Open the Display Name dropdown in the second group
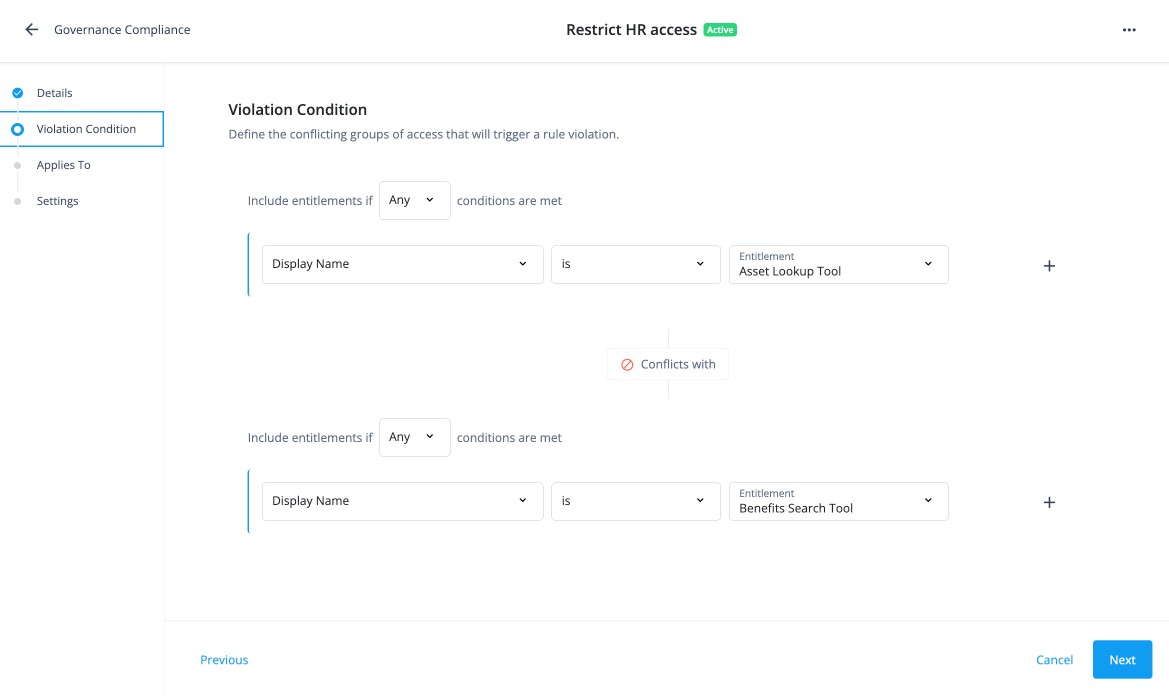The height and width of the screenshot is (696, 1169). click(403, 502)
